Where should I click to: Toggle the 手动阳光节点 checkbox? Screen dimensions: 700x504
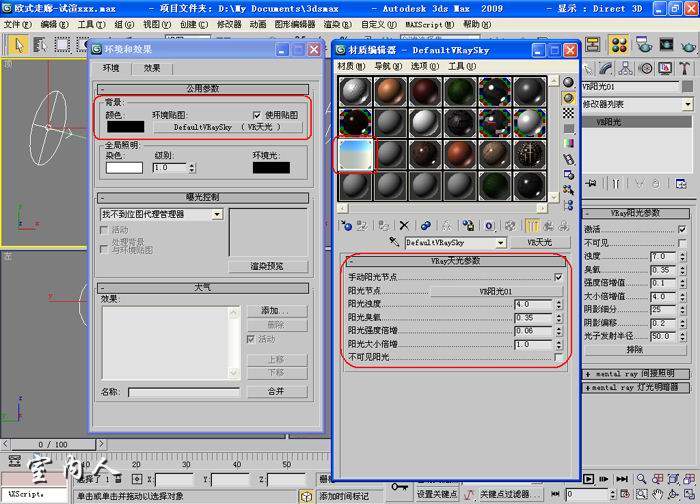[x=558, y=277]
